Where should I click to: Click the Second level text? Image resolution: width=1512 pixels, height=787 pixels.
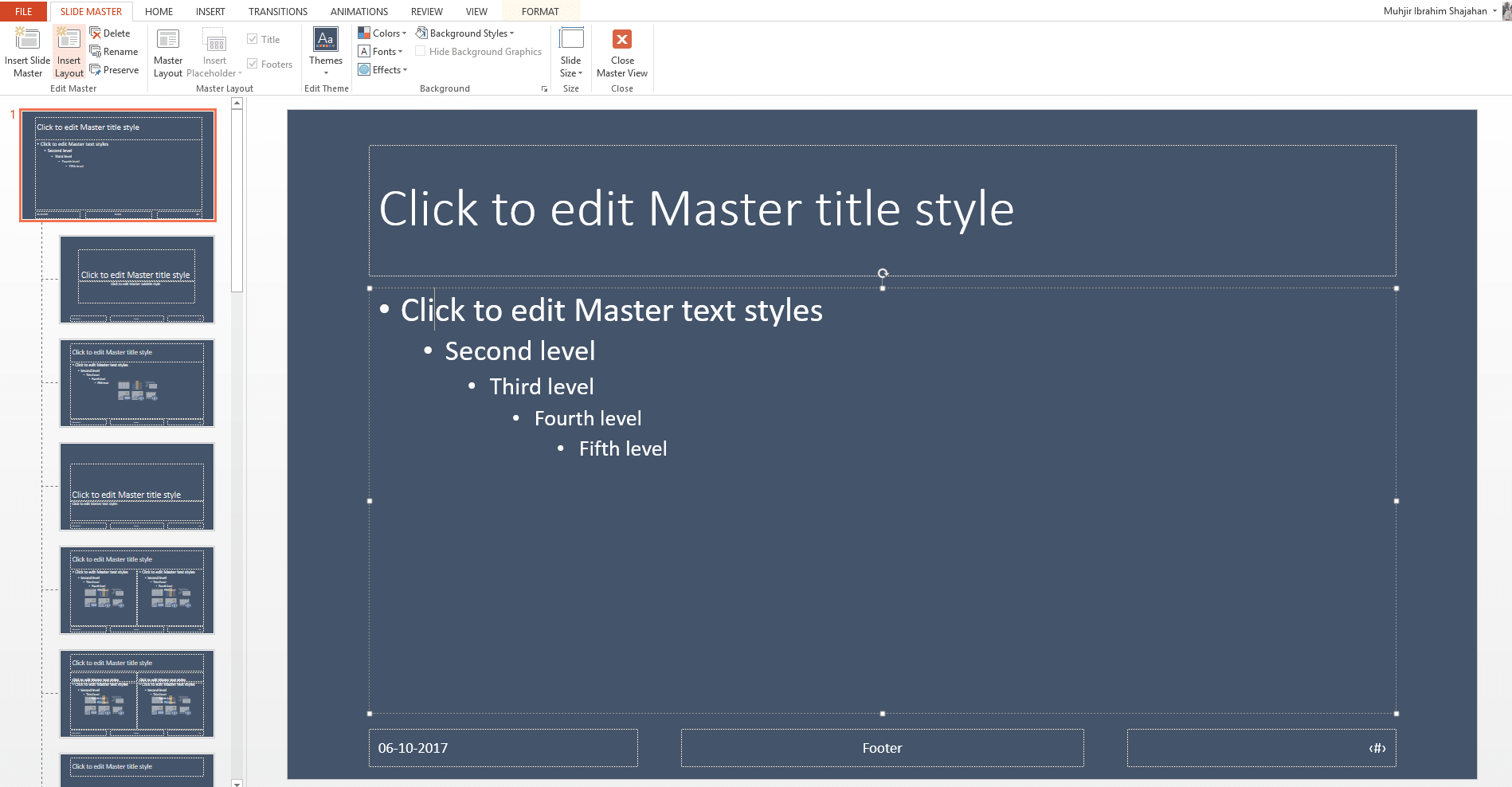click(519, 351)
